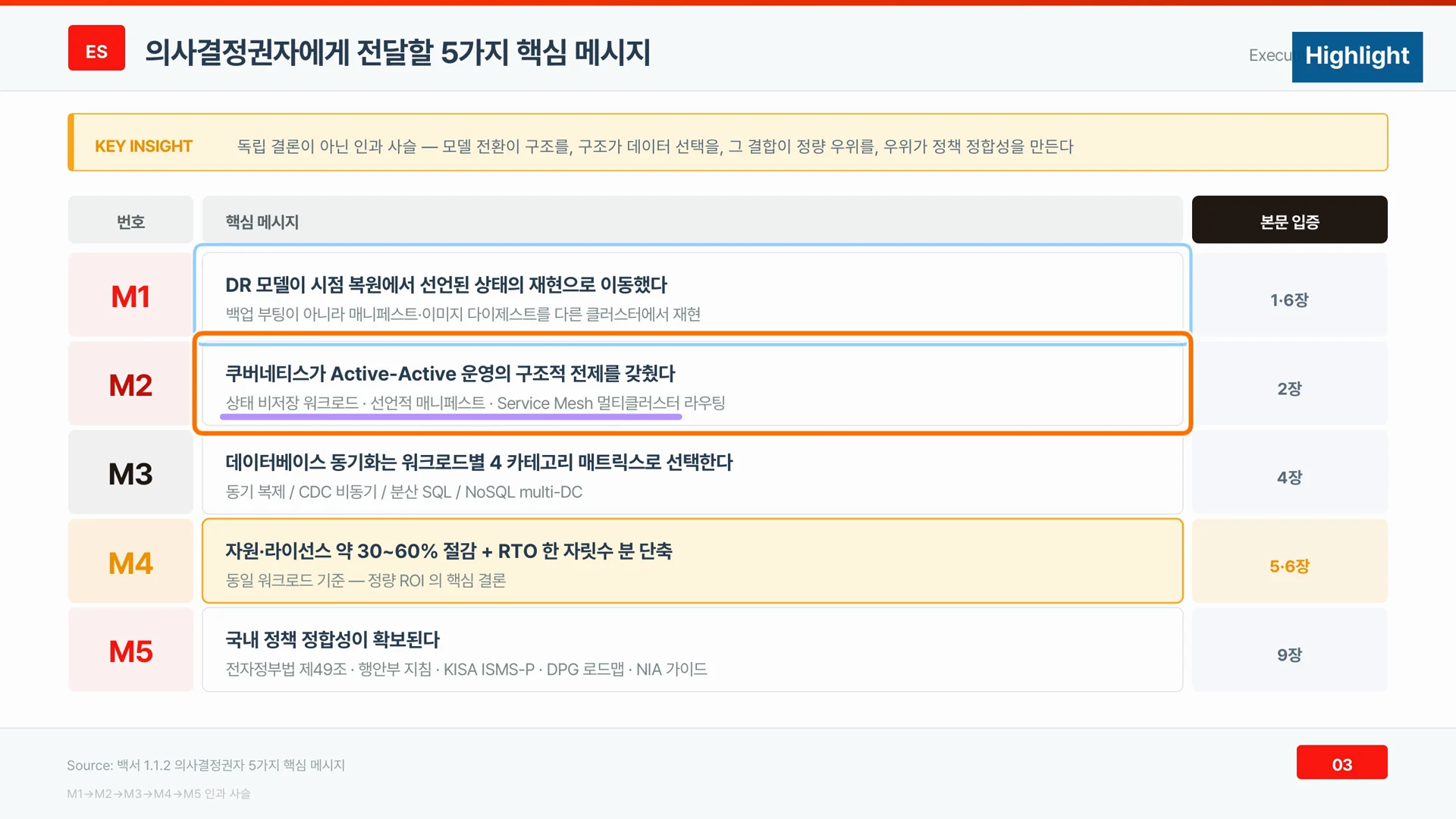This screenshot has width=1456, height=819.
Task: Click the KEY INSIGHT sentence starting 독립 결론이
Action: [x=655, y=146]
